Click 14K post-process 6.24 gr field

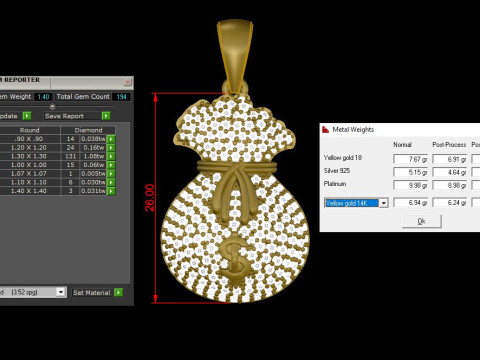[x=450, y=202]
